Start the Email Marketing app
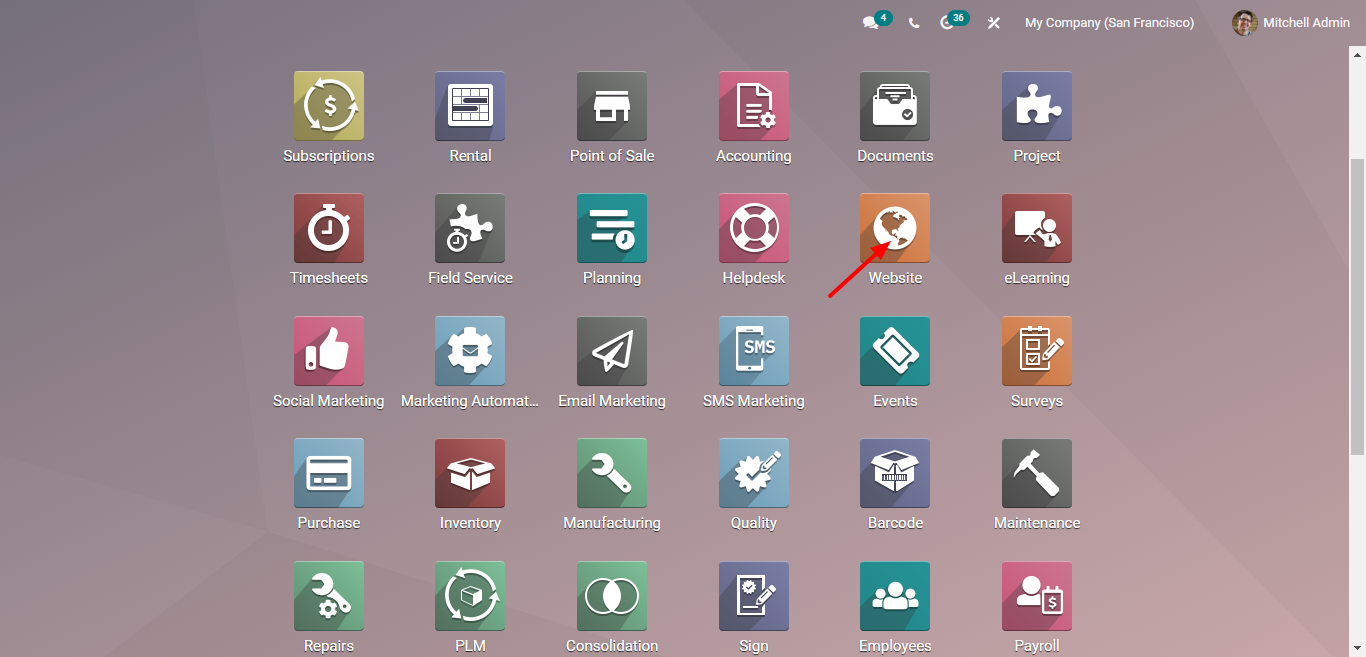1366x657 pixels. (611, 351)
